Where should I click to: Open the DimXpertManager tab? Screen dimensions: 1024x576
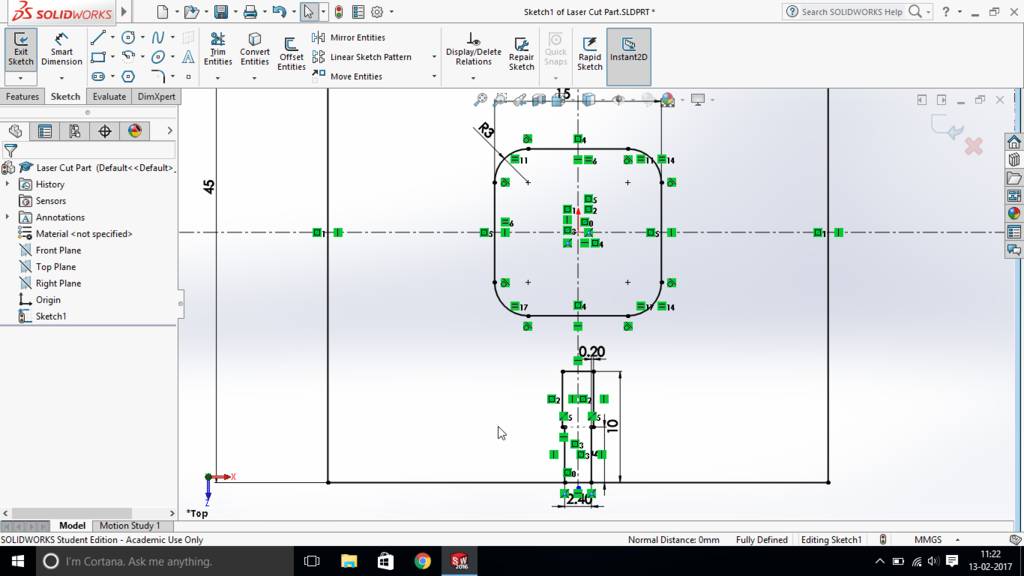[x=104, y=131]
